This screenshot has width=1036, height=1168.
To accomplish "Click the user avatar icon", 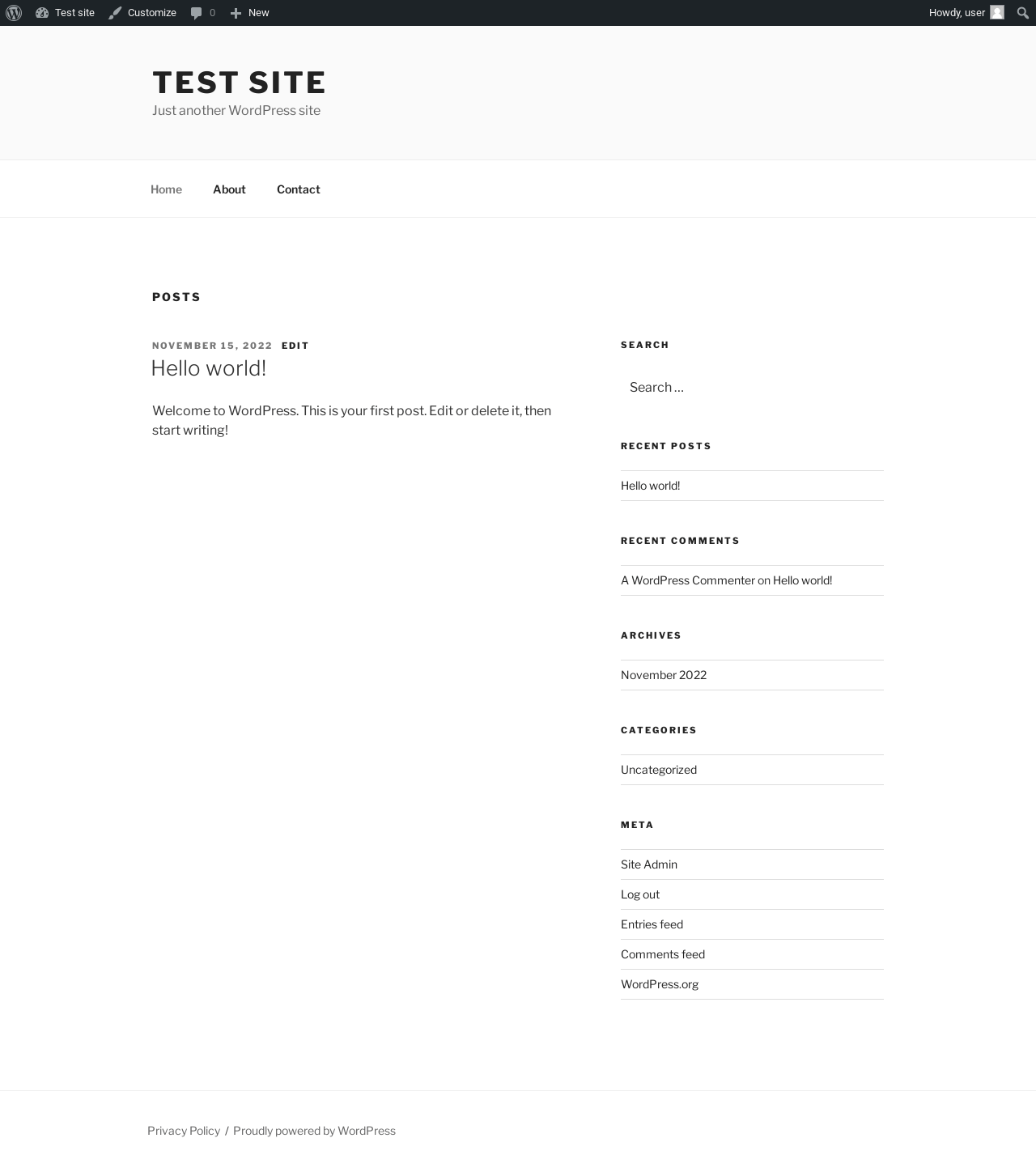I will point(997,13).
